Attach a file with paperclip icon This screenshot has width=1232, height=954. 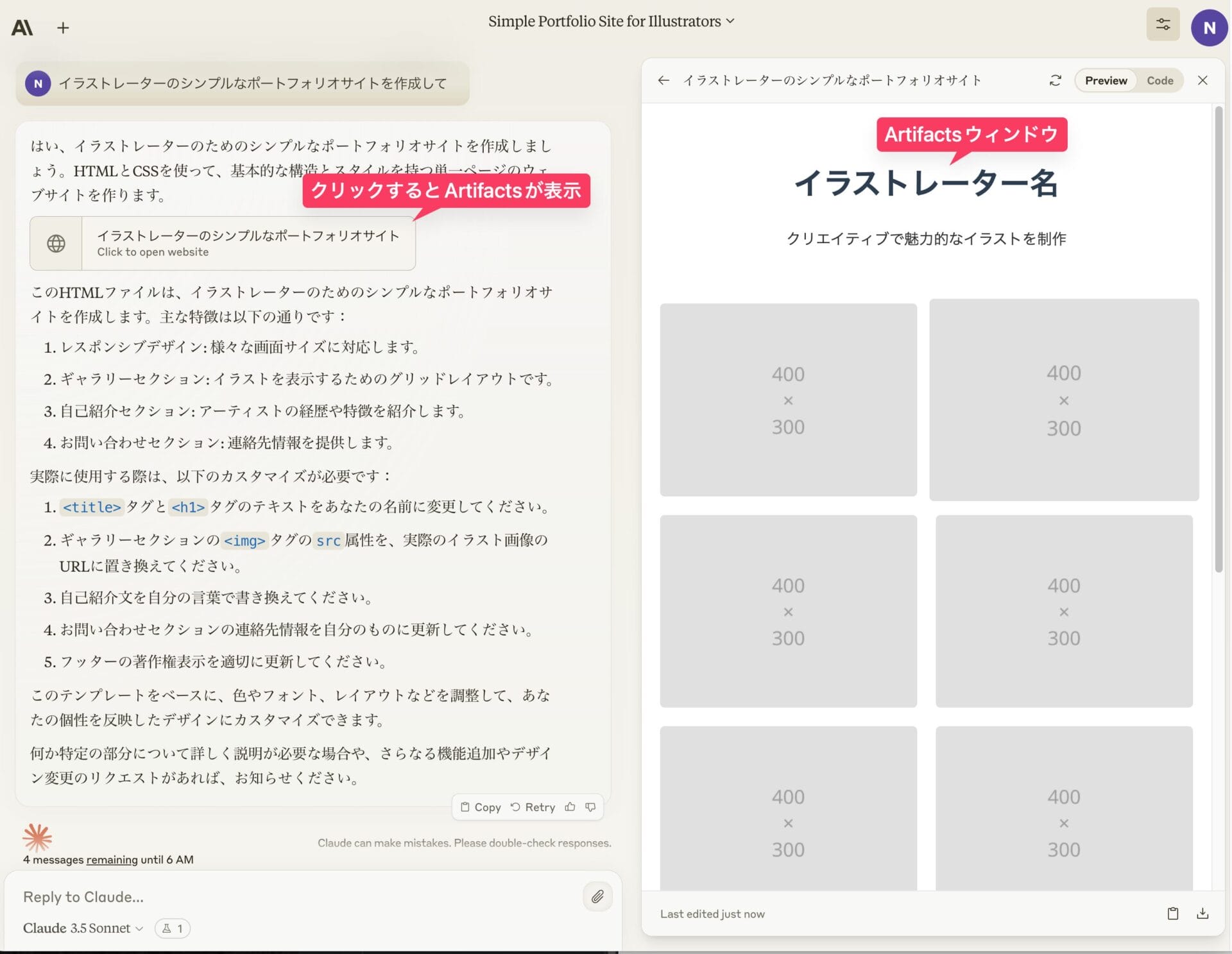[x=597, y=896]
